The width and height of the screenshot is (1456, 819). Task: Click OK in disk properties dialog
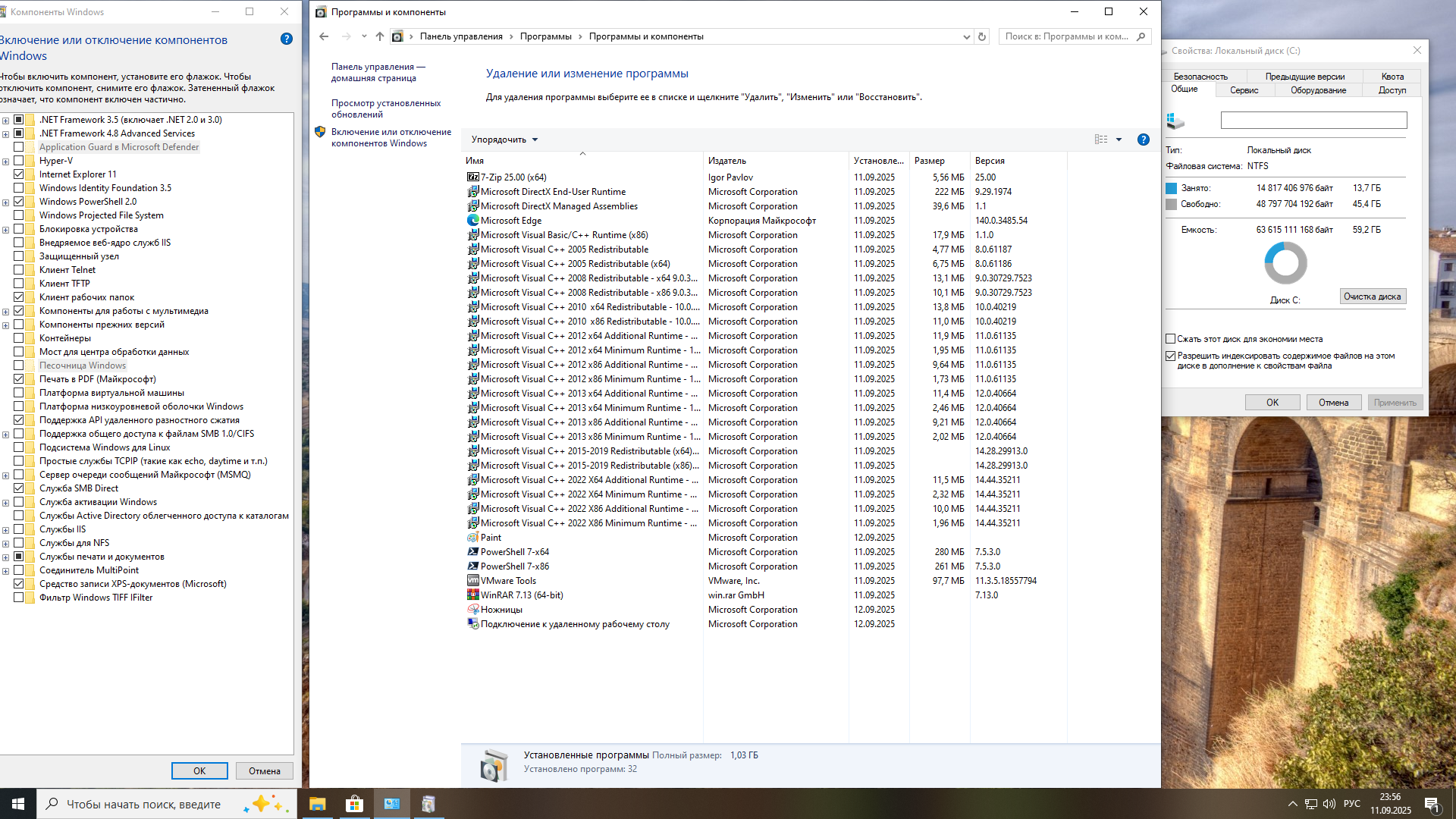point(1272,403)
